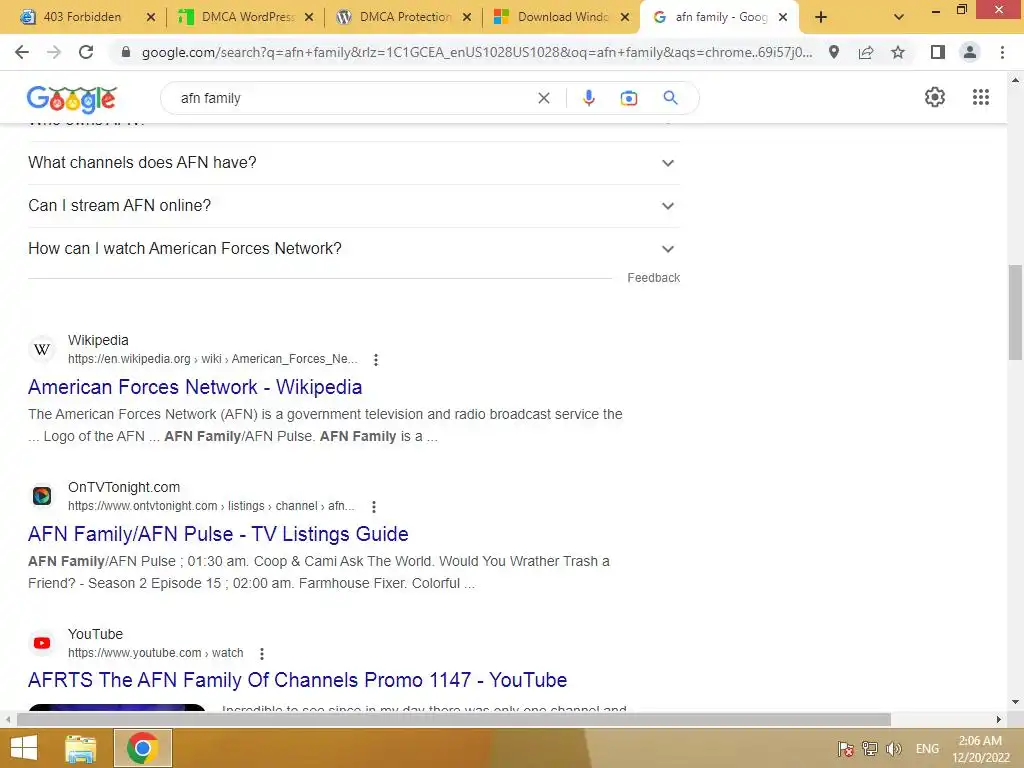Screen dimensions: 1024x768
Task: View site information via the lock icon
Action: pyautogui.click(x=126, y=52)
